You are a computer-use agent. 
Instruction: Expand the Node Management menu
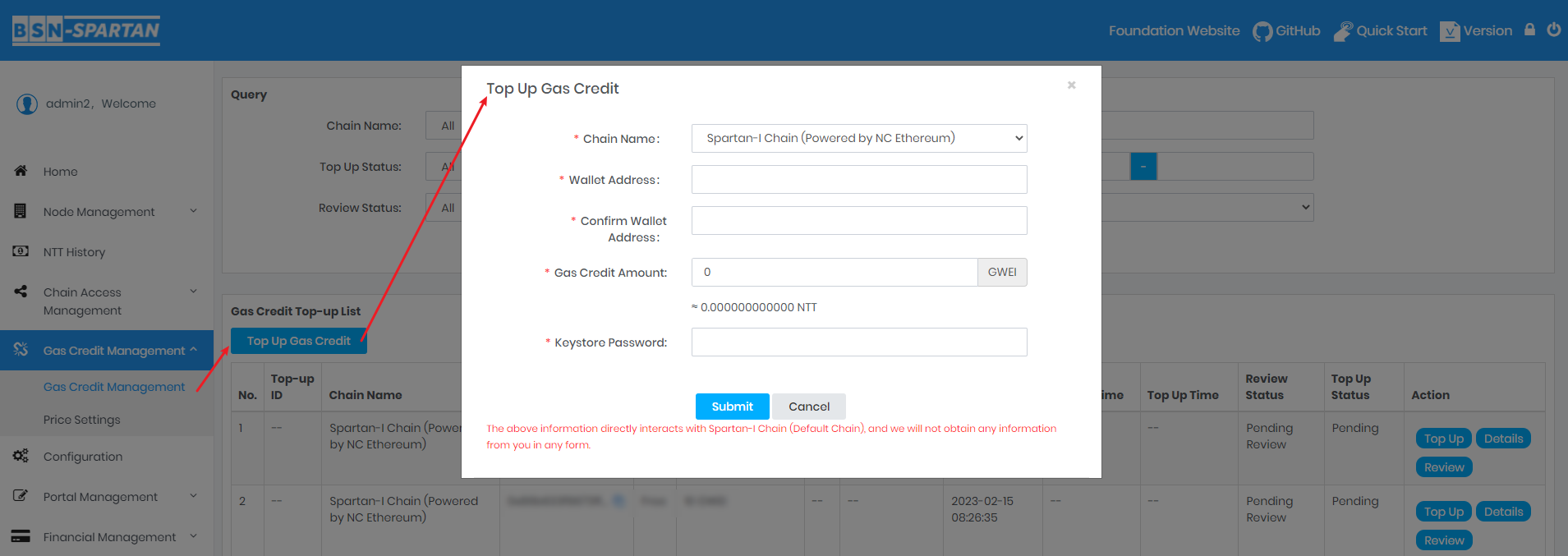[98, 211]
